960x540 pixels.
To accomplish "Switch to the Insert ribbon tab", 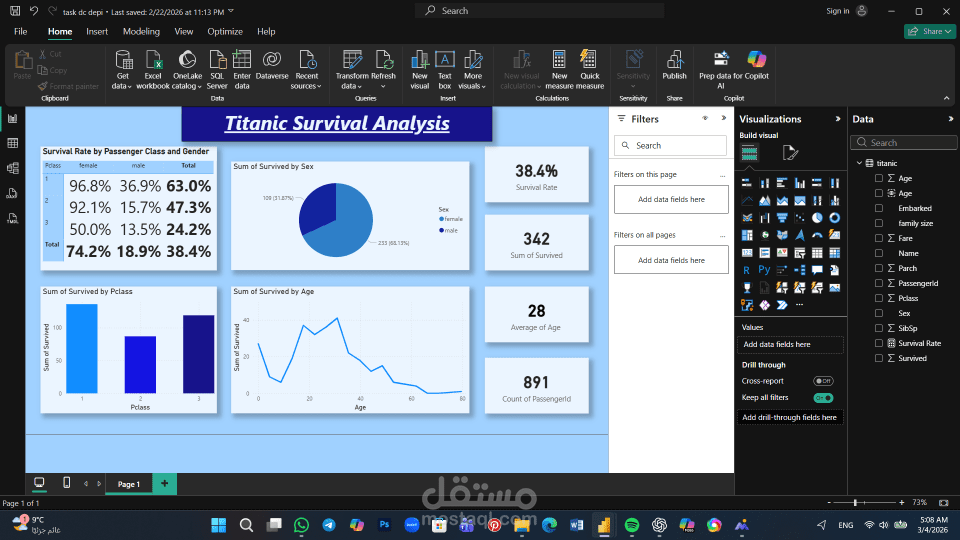I will tap(97, 32).
